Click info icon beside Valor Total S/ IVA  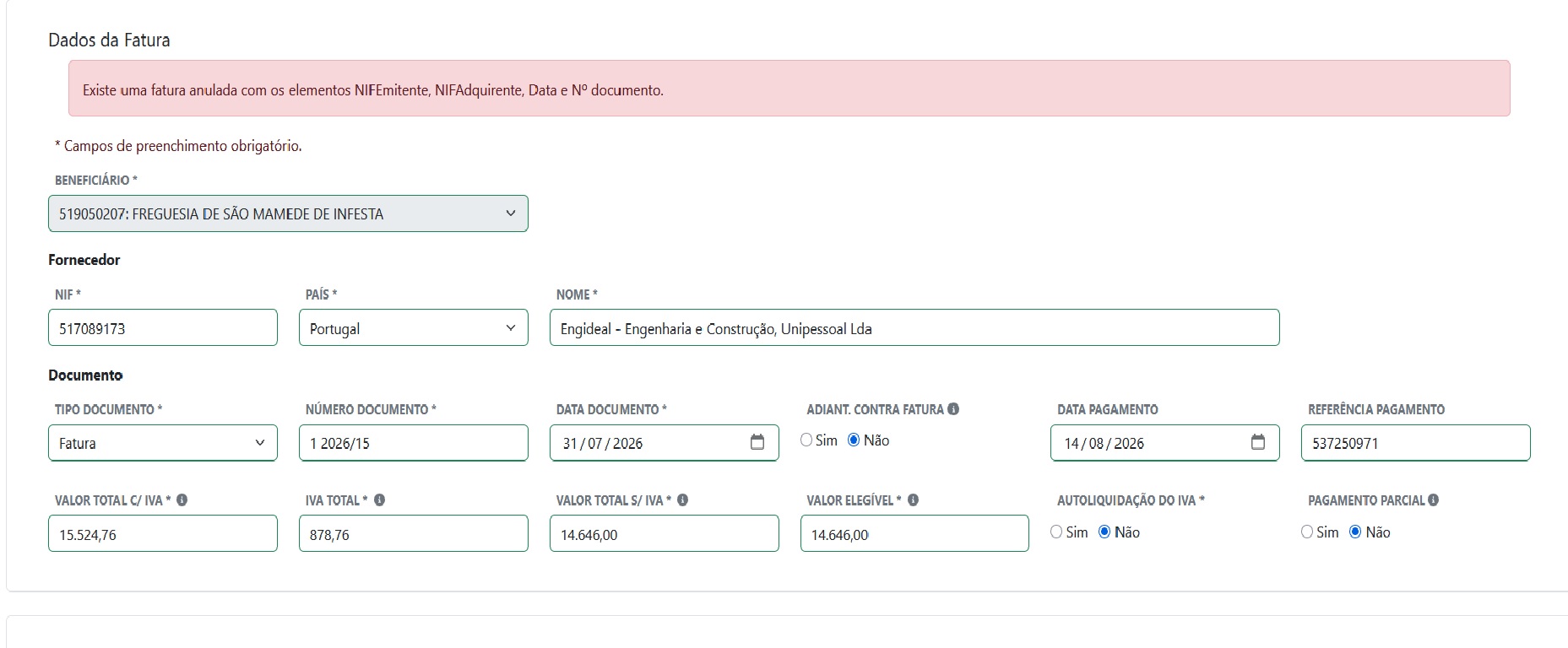point(682,500)
